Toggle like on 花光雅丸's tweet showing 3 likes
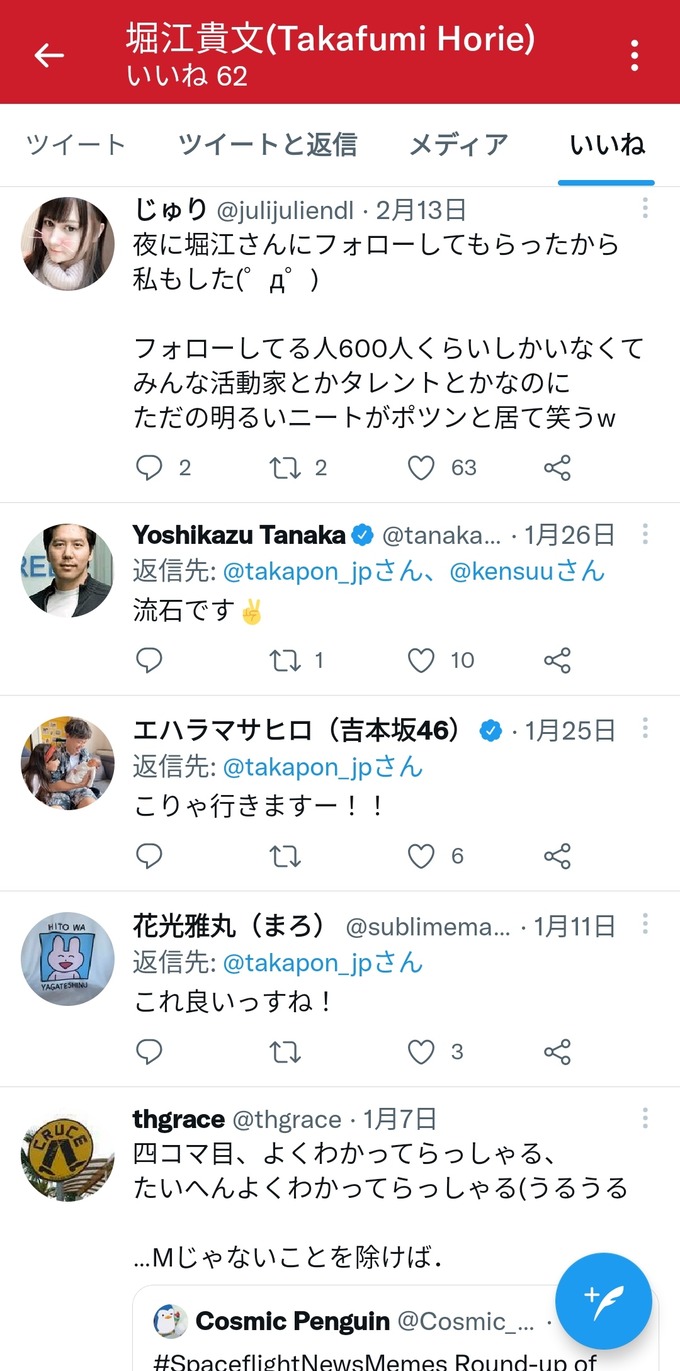Screen dimensions: 680x1371 [x=420, y=1052]
